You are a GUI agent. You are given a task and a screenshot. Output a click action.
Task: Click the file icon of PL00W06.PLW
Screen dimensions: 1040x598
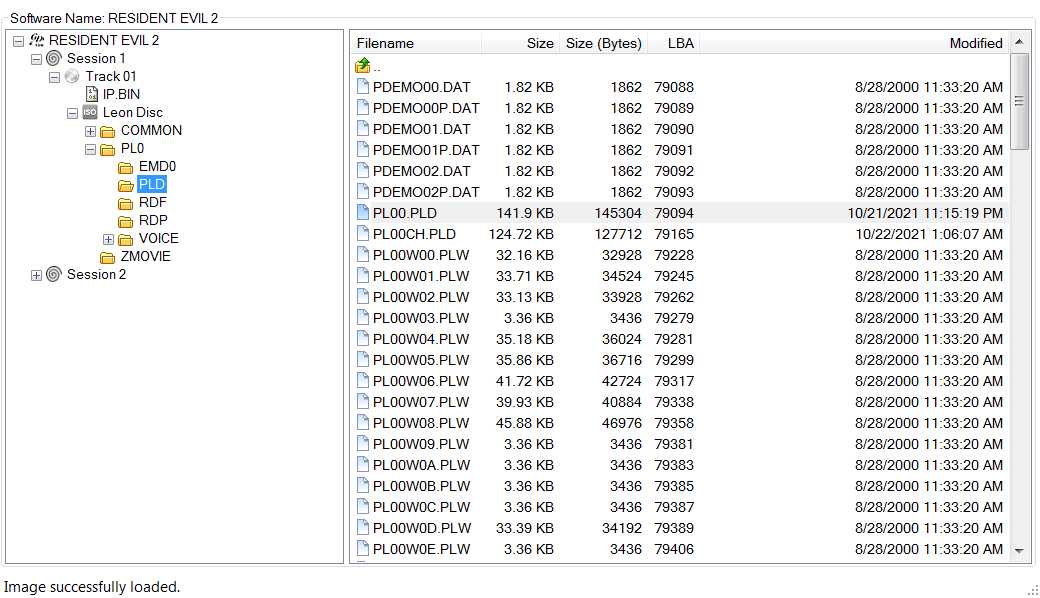click(363, 380)
